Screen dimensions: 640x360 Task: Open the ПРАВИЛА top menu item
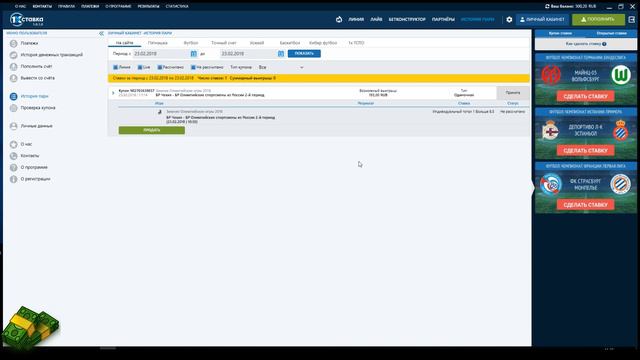tap(67, 7)
